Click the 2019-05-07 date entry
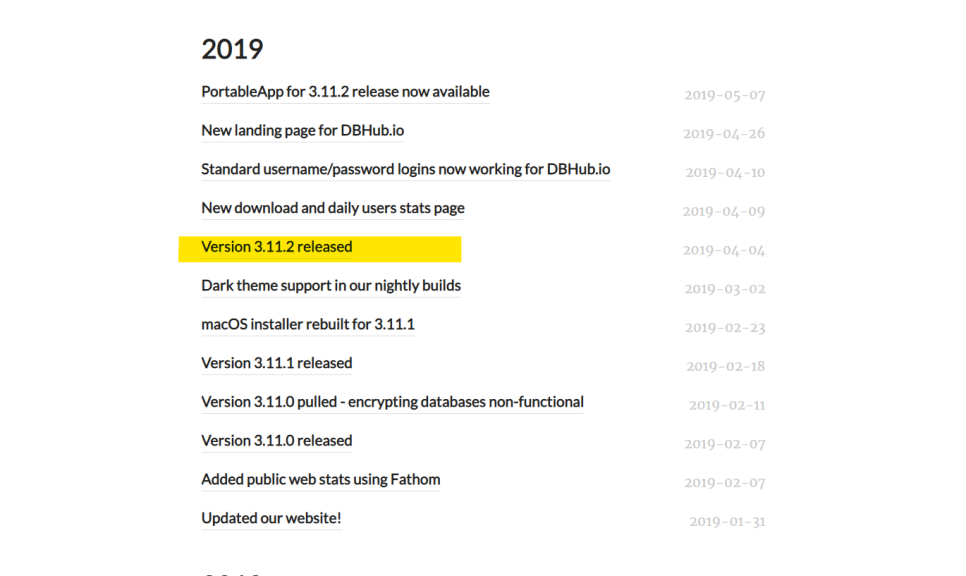The height and width of the screenshot is (576, 966). point(724,96)
